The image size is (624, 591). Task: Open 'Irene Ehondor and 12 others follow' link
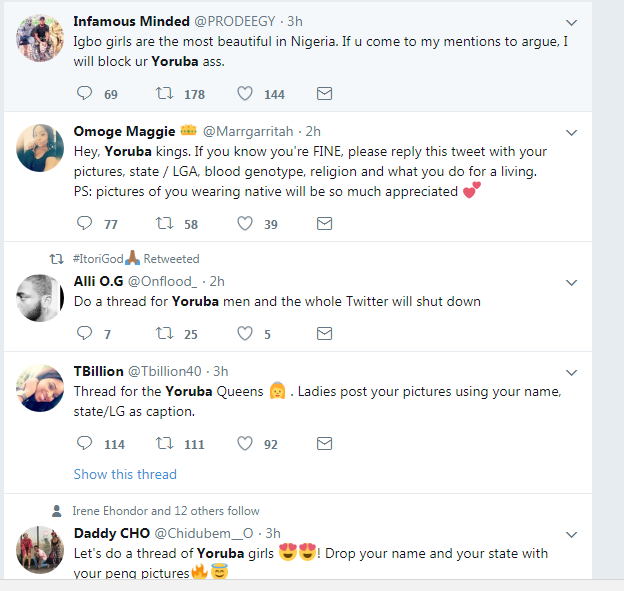(x=166, y=511)
